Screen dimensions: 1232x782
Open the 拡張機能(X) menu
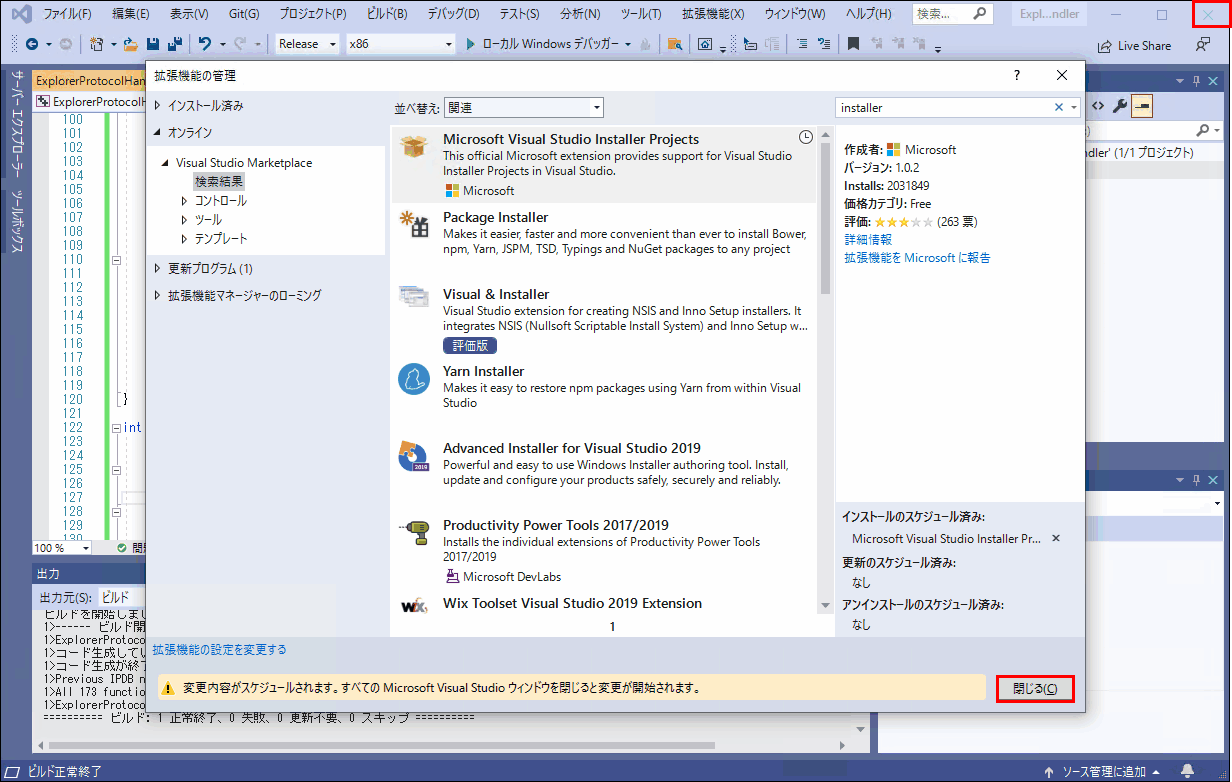pyautogui.click(x=713, y=14)
